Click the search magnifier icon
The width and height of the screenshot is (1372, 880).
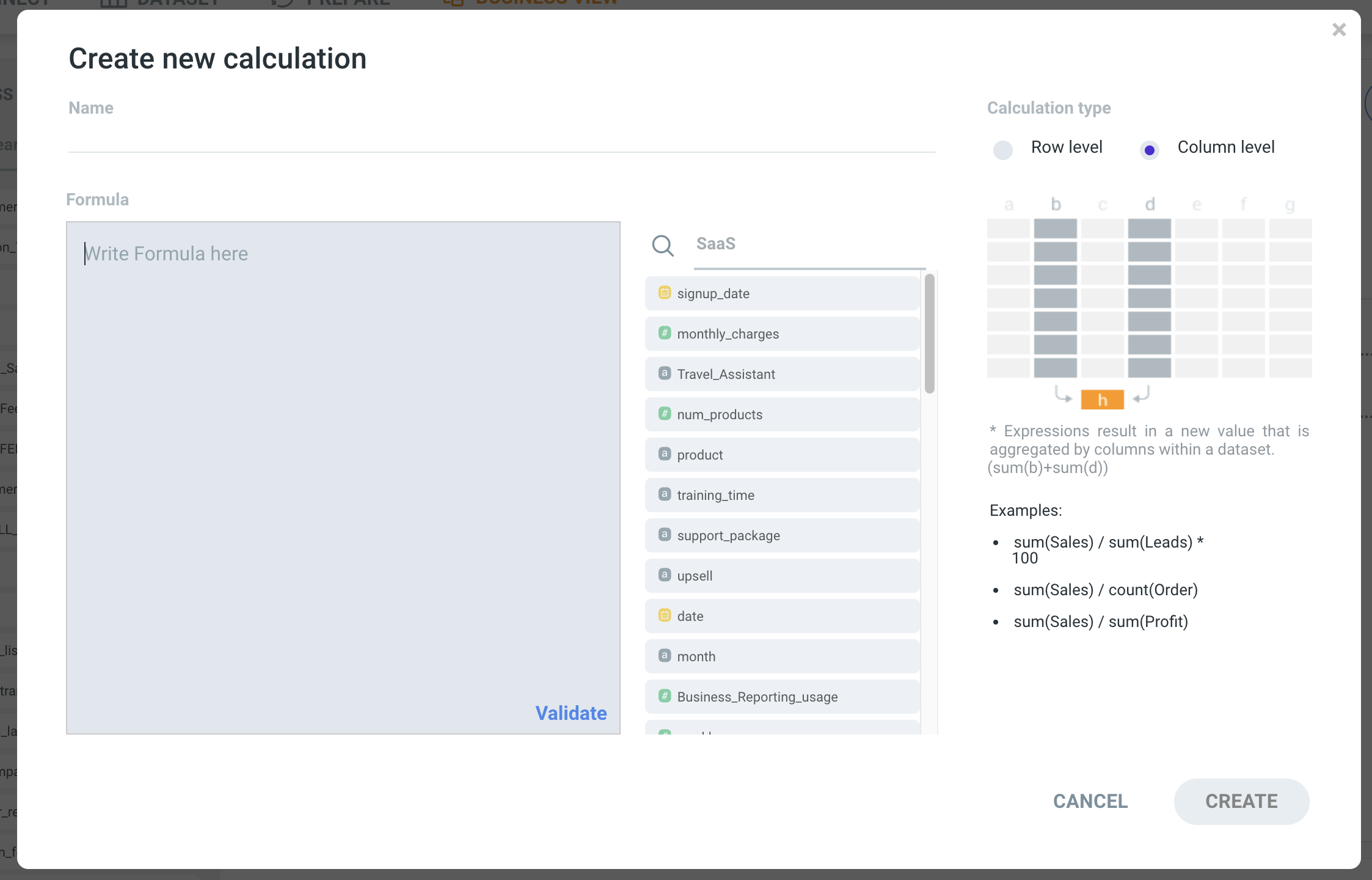coord(663,245)
